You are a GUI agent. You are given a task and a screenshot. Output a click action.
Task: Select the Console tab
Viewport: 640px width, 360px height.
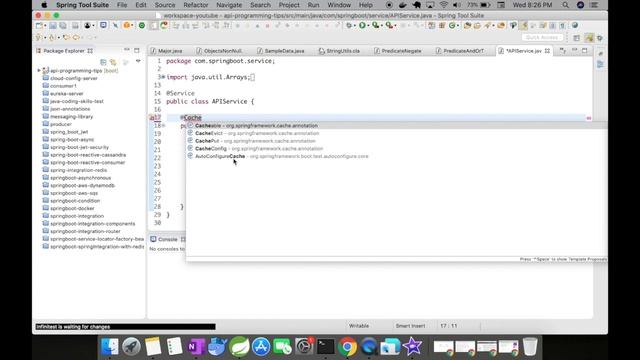click(167, 240)
